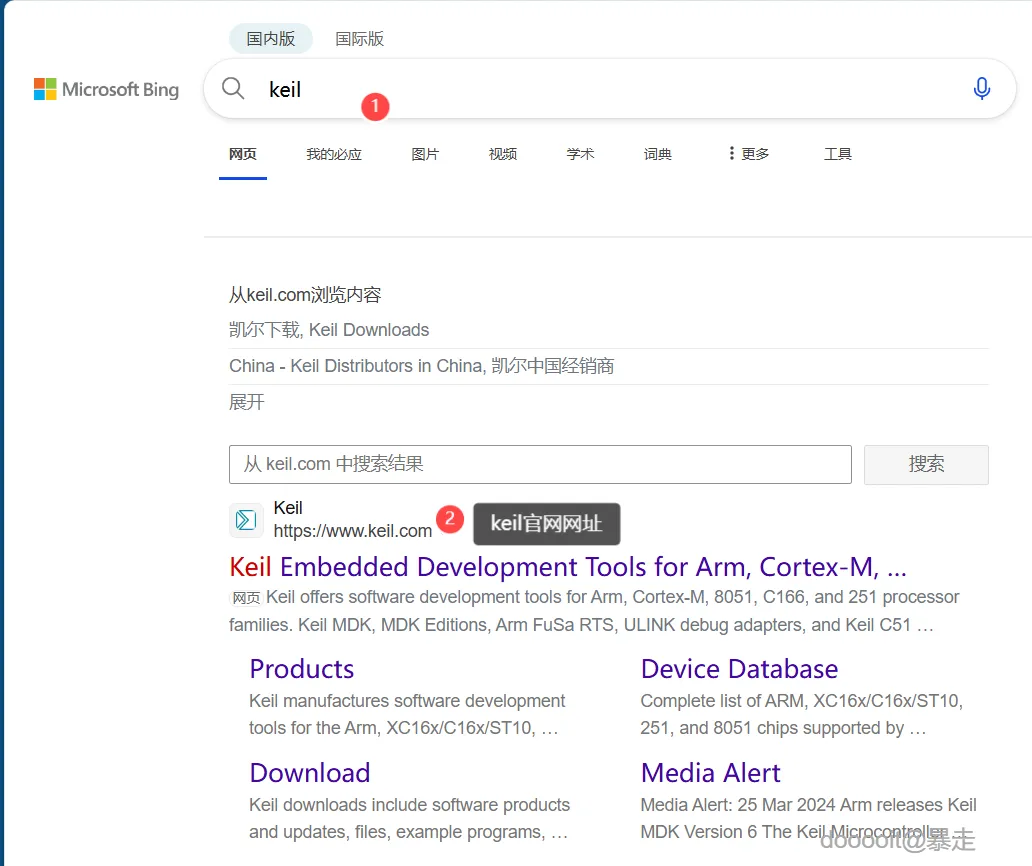Click the 从 keil.com 中搜索结果 input field
The image size is (1032, 866).
click(x=540, y=464)
